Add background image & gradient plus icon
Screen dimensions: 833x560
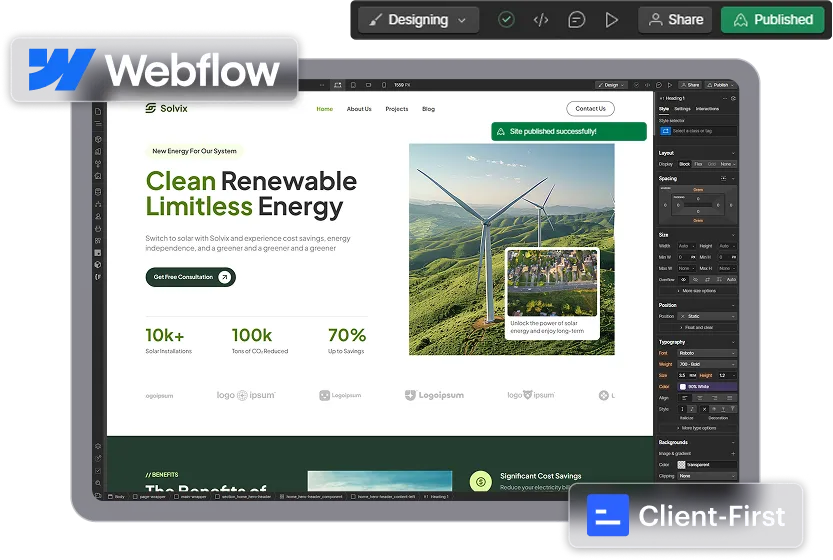pyautogui.click(x=733, y=454)
